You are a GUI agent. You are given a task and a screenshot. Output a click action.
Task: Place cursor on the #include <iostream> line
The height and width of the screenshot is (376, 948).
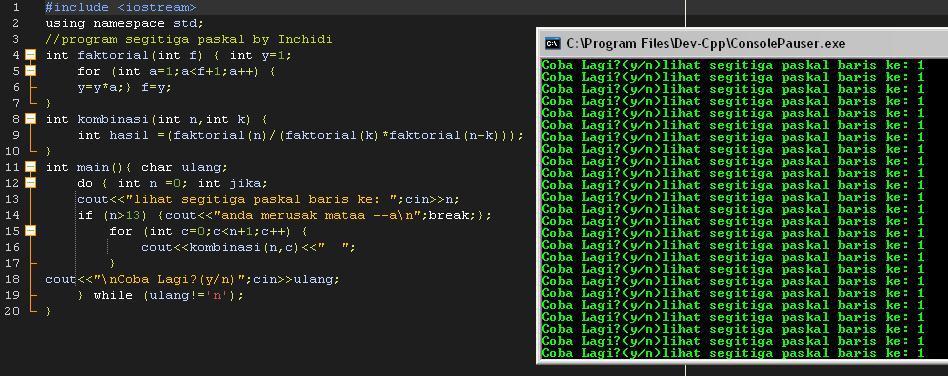[120, 7]
